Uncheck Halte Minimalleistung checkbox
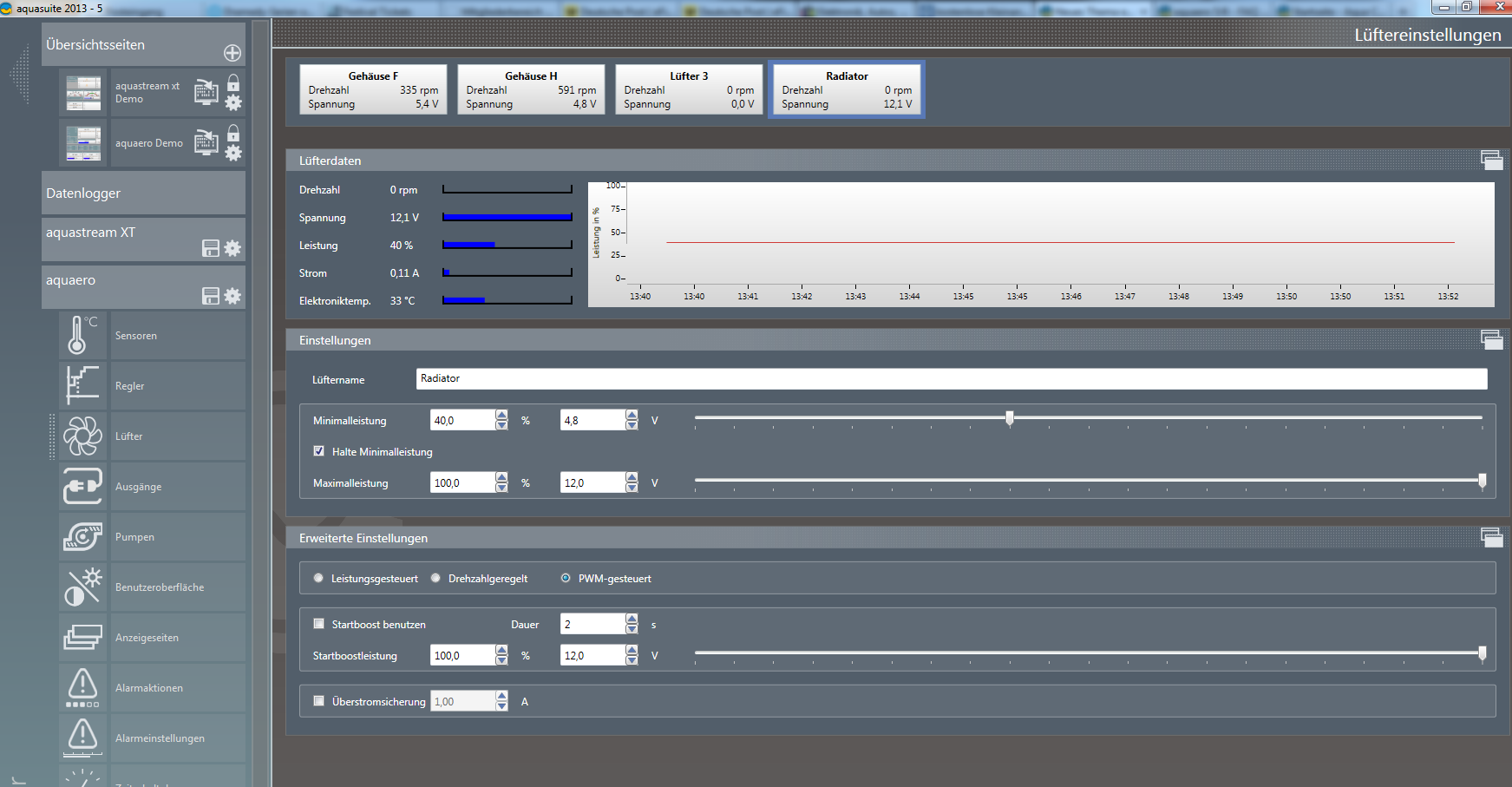Screen dimensions: 1512x787 pyautogui.click(x=319, y=451)
